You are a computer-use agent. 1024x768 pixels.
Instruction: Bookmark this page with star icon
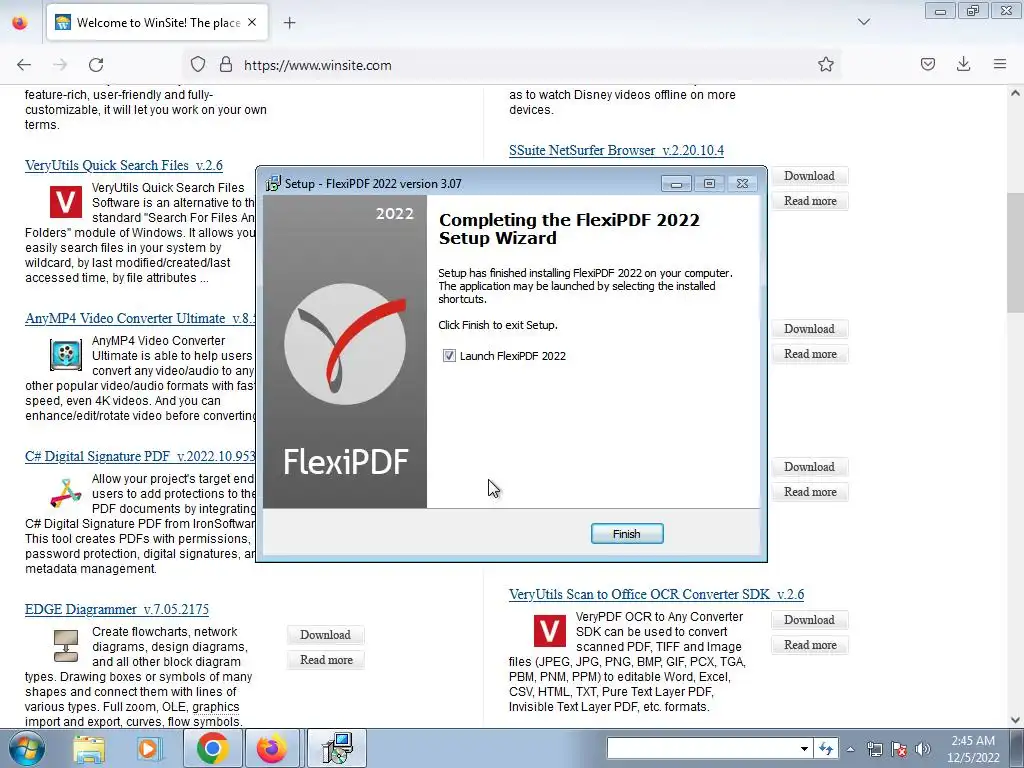coord(825,65)
